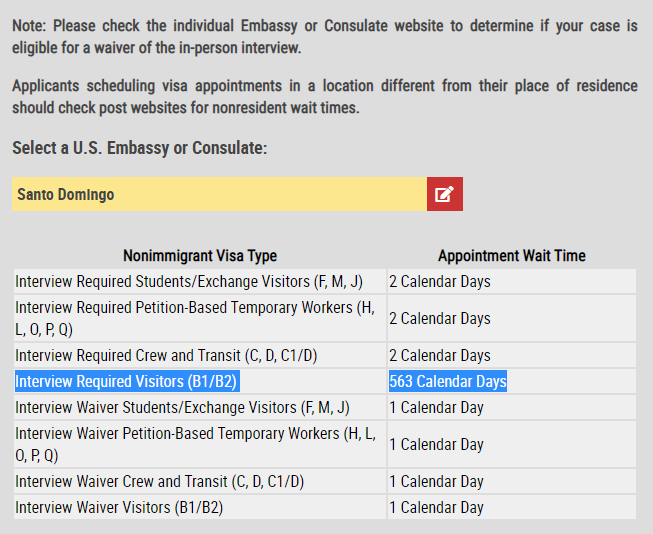Click the Select a U.S. Embassy or Consulate label
The image size is (653, 534).
(x=140, y=148)
